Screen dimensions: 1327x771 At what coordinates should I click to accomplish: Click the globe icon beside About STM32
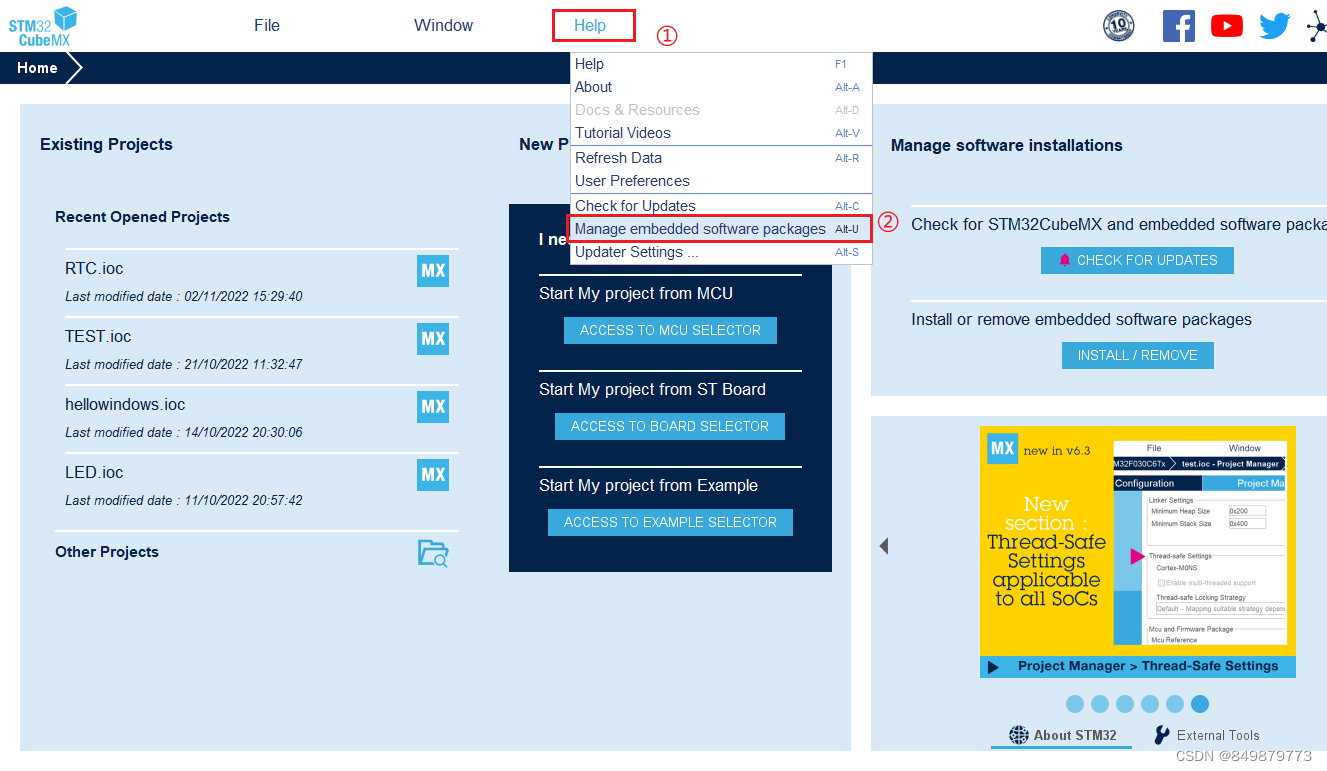pos(1018,735)
